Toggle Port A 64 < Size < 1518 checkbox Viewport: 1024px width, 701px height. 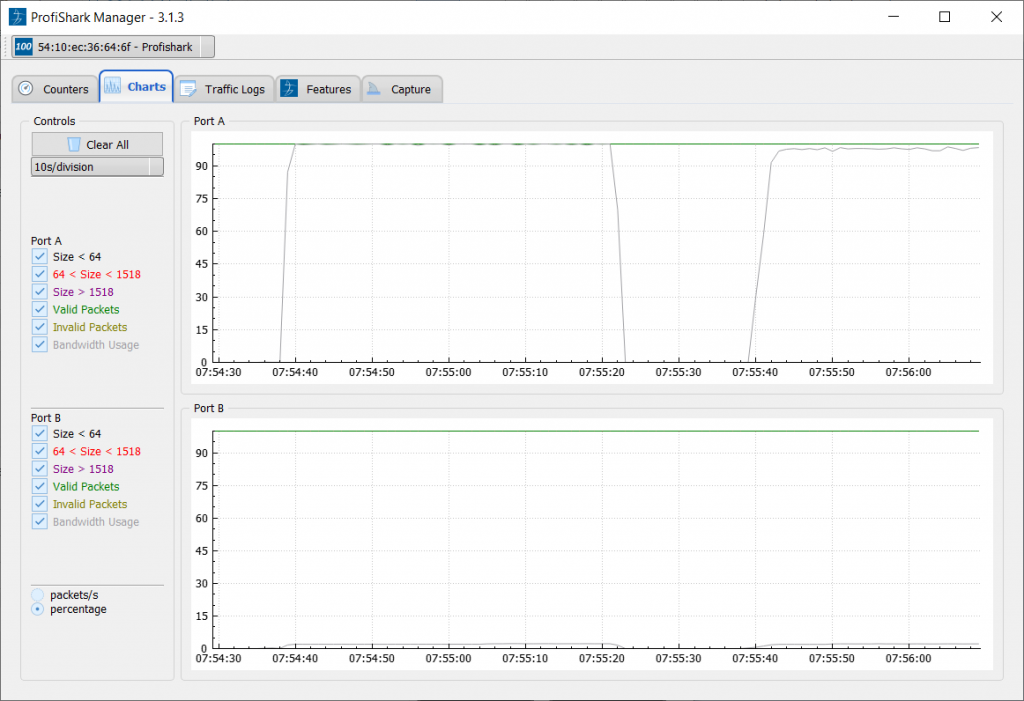(x=40, y=274)
